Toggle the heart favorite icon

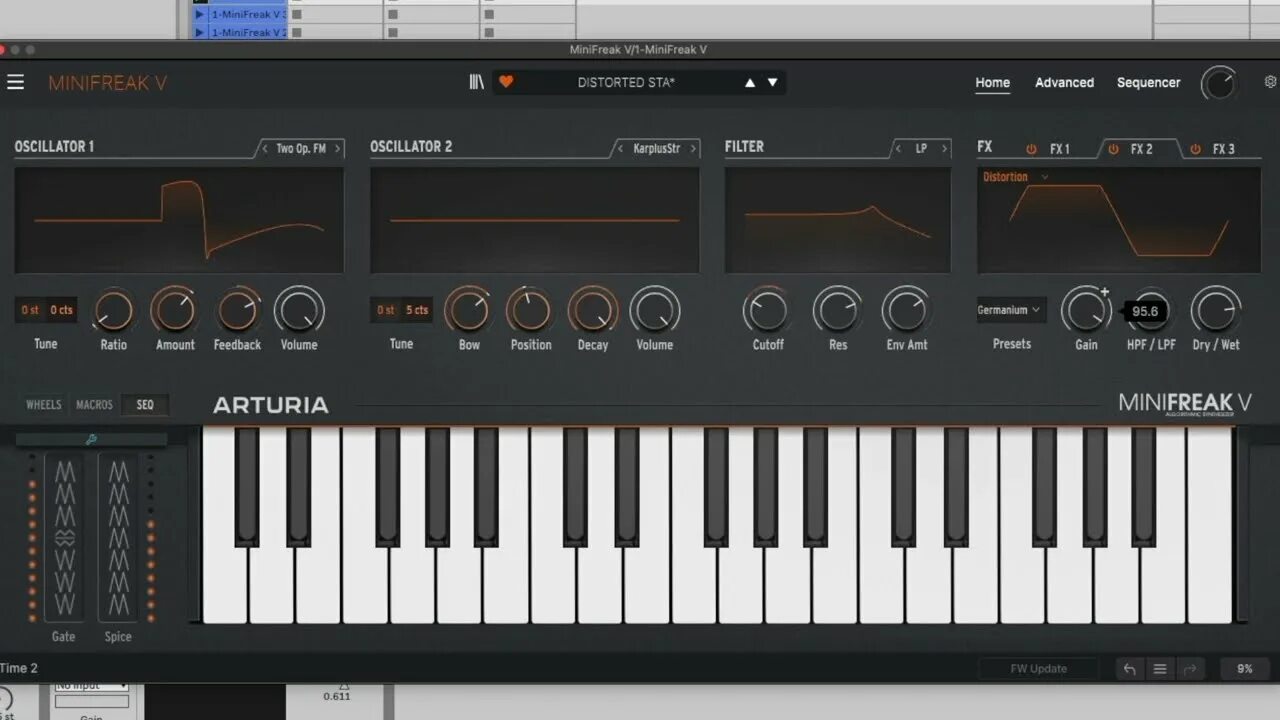coord(506,82)
